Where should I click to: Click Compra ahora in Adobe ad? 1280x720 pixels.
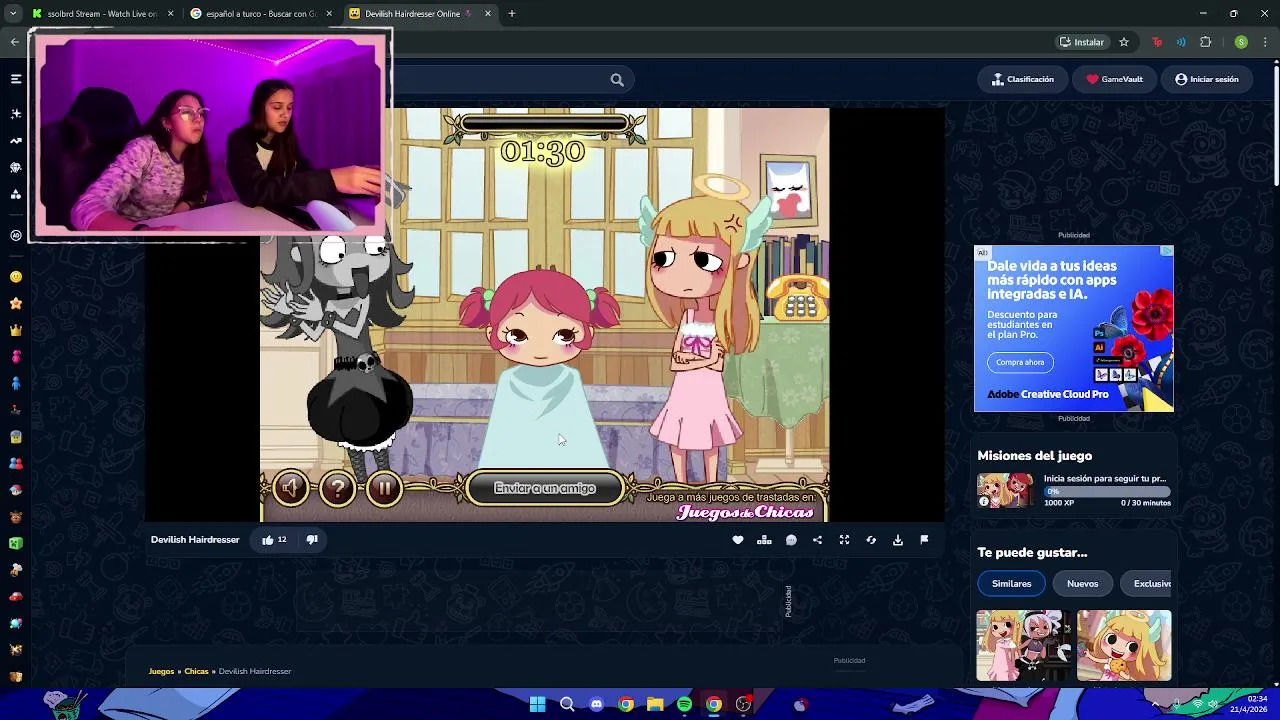[1020, 362]
